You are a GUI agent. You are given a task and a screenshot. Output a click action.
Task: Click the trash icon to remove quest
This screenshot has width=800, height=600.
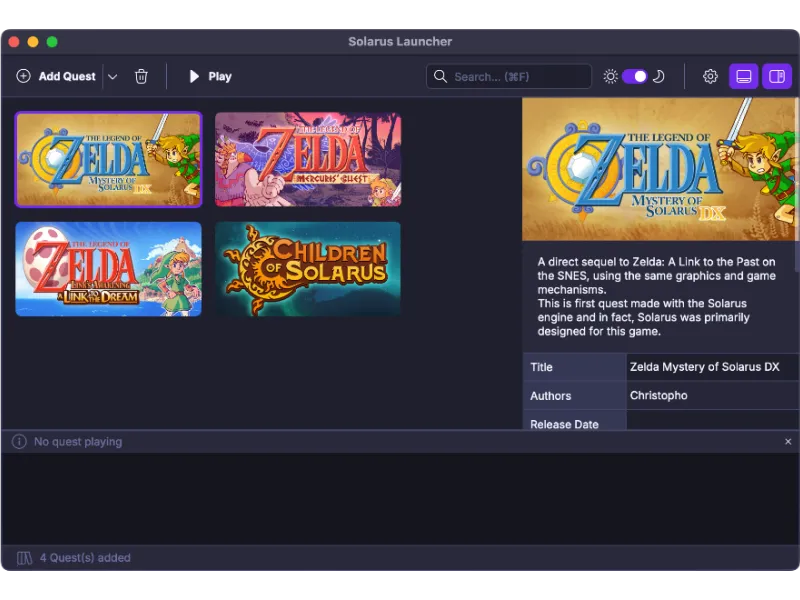tap(141, 77)
